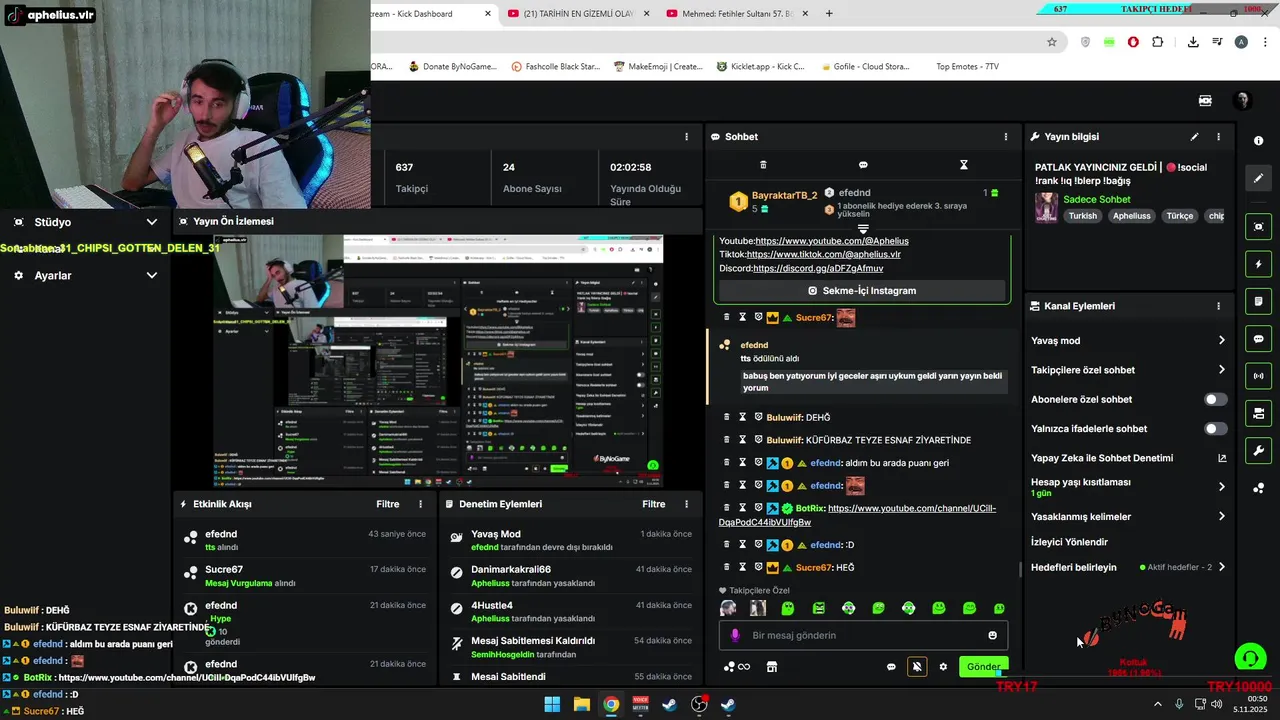The height and width of the screenshot is (720, 1280).
Task: Toggle Abonelere özel sohbet switch
Action: [x=1215, y=399]
